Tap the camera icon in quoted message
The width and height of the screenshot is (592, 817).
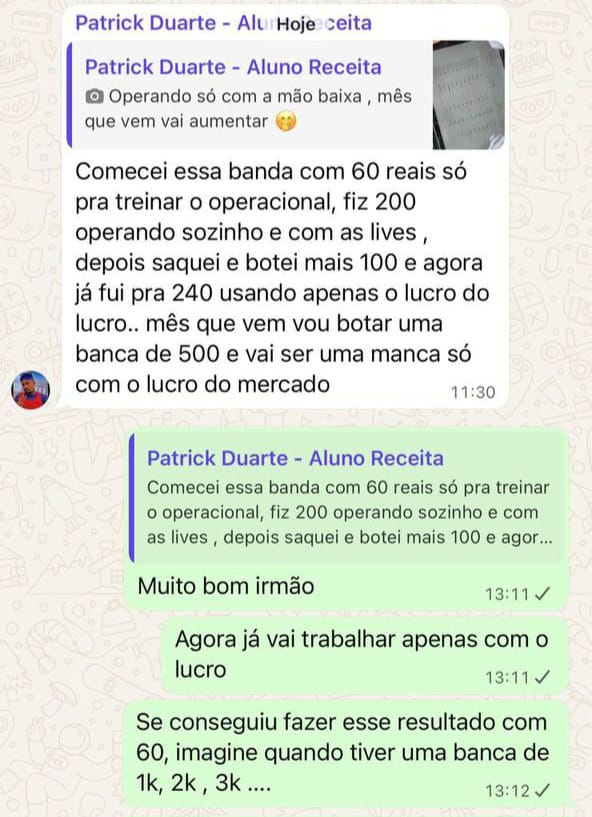pyautogui.click(x=94, y=96)
